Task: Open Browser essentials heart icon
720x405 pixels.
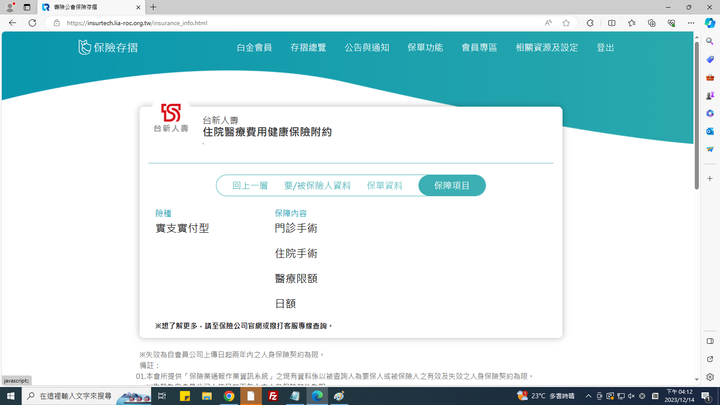Action: click(671, 23)
